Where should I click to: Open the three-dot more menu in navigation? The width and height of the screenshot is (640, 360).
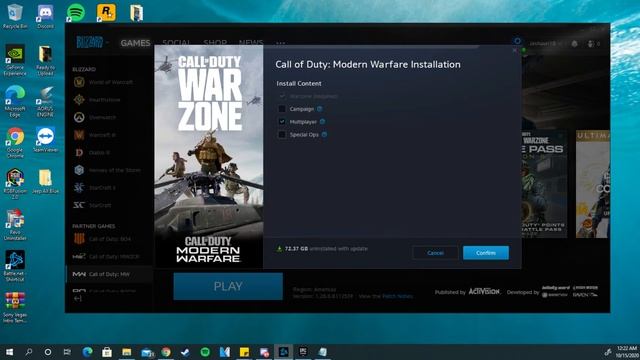[280, 43]
